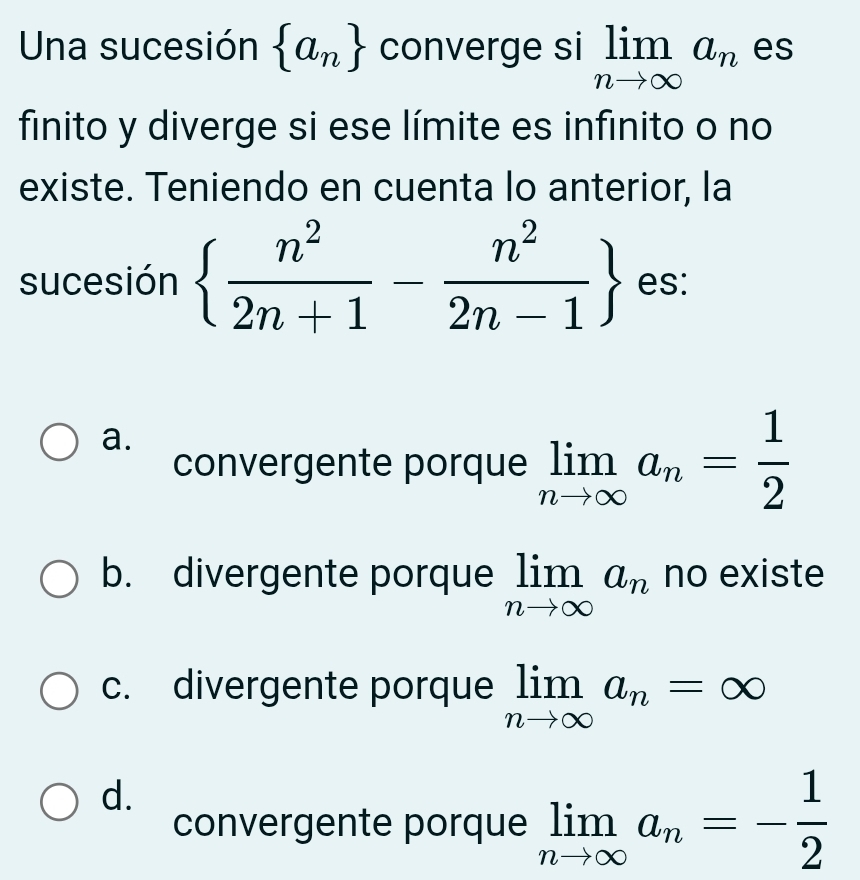Click the {a_n} symbol in the first line
The width and height of the screenshot is (860, 880).
[317, 50]
